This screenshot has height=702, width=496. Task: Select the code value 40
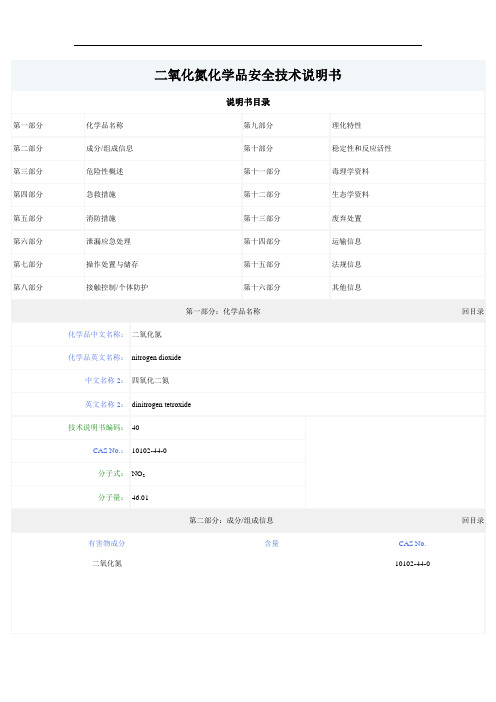pos(135,428)
